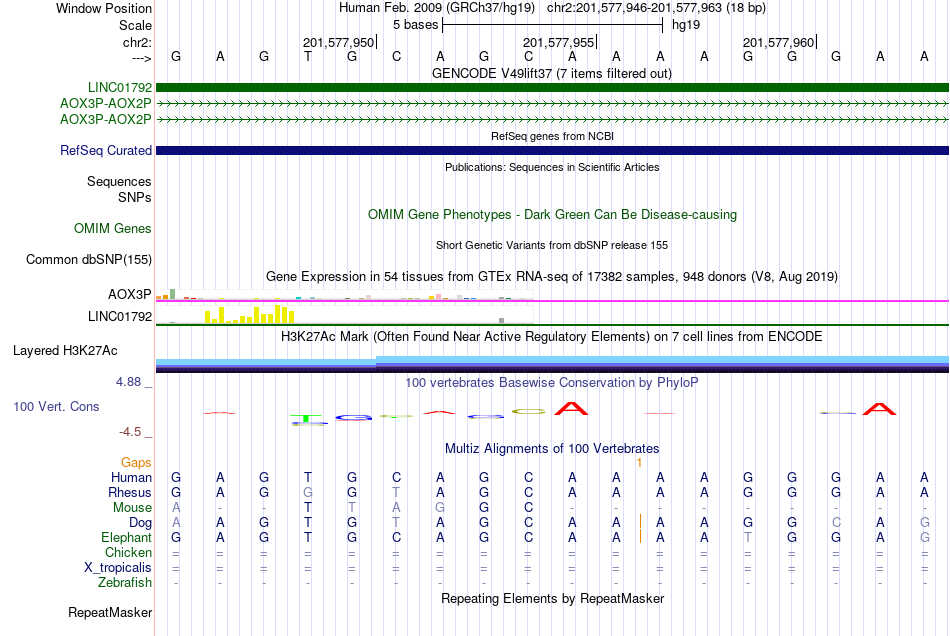This screenshot has width=950, height=636.
Task: Click the OMIM Genes label
Action: click(x=112, y=228)
